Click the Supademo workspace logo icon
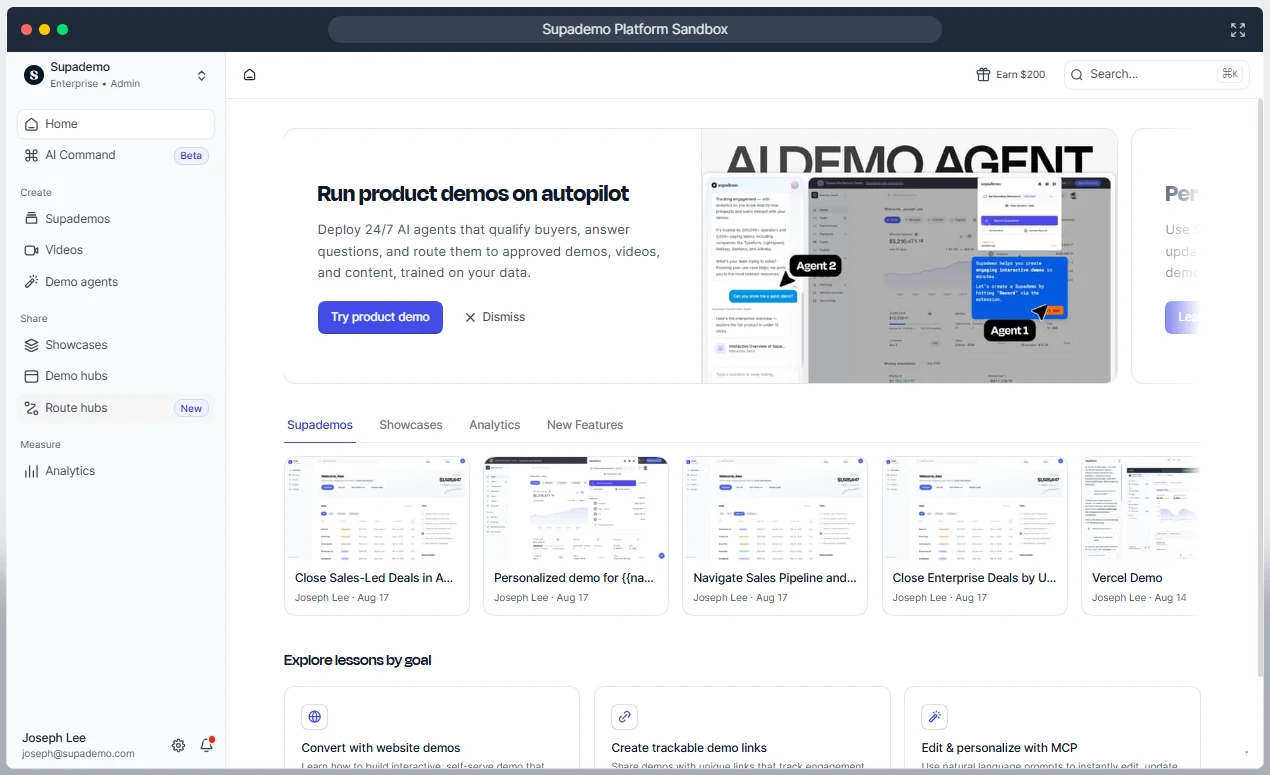This screenshot has width=1270, height=775. [x=33, y=75]
